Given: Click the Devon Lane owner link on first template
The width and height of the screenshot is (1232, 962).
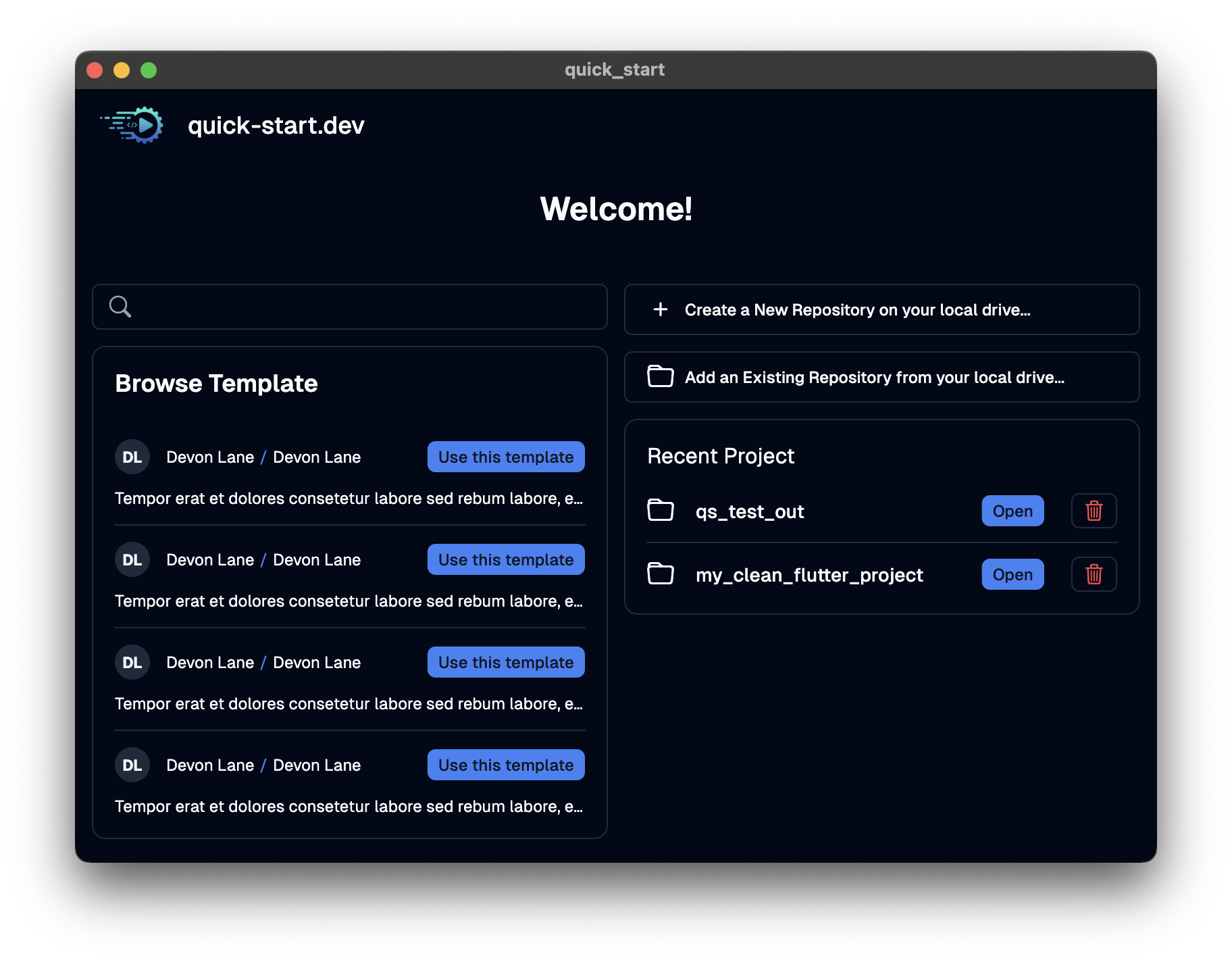Looking at the screenshot, I should 210,457.
